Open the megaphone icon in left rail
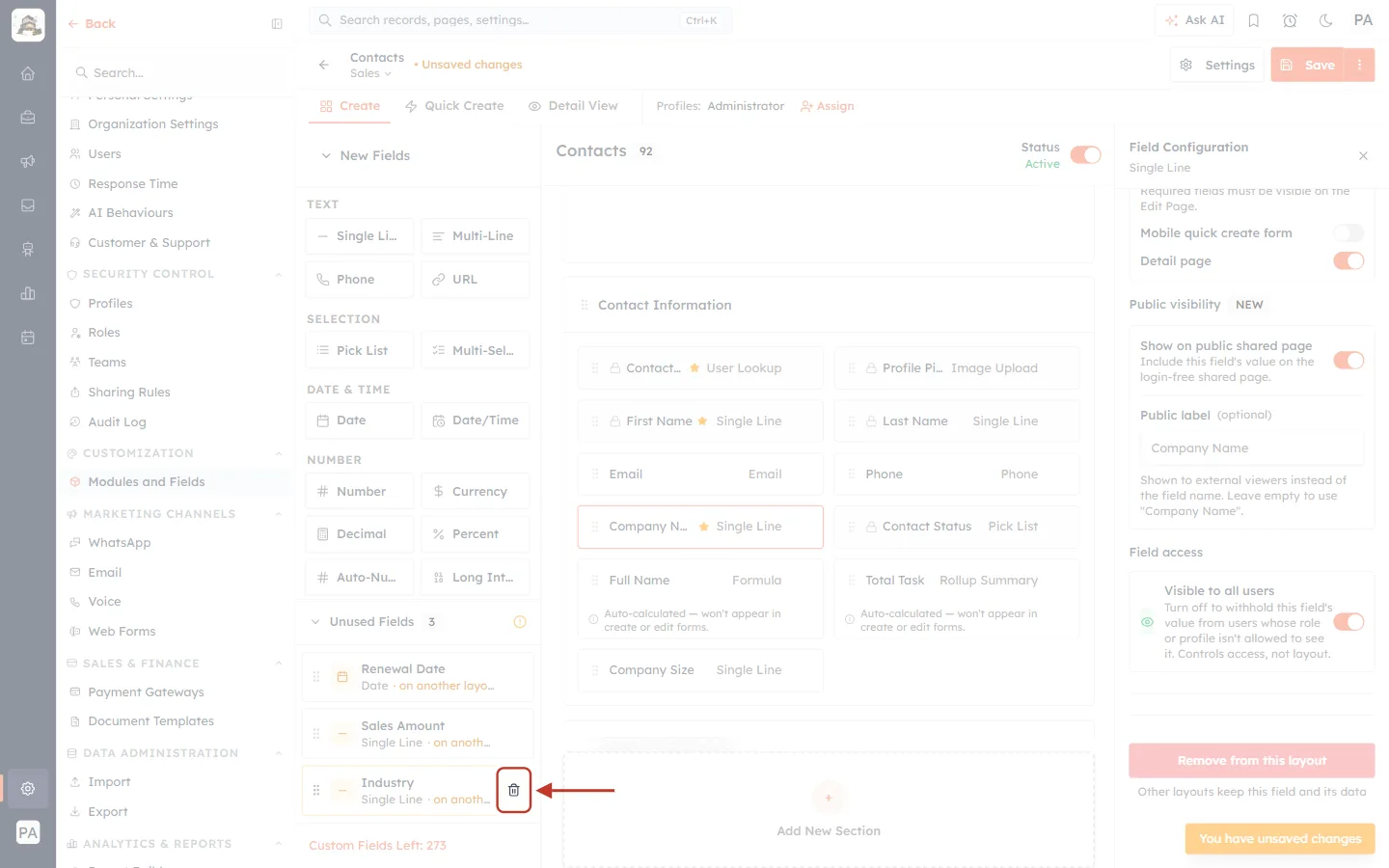This screenshot has width=1389, height=868. 28,161
